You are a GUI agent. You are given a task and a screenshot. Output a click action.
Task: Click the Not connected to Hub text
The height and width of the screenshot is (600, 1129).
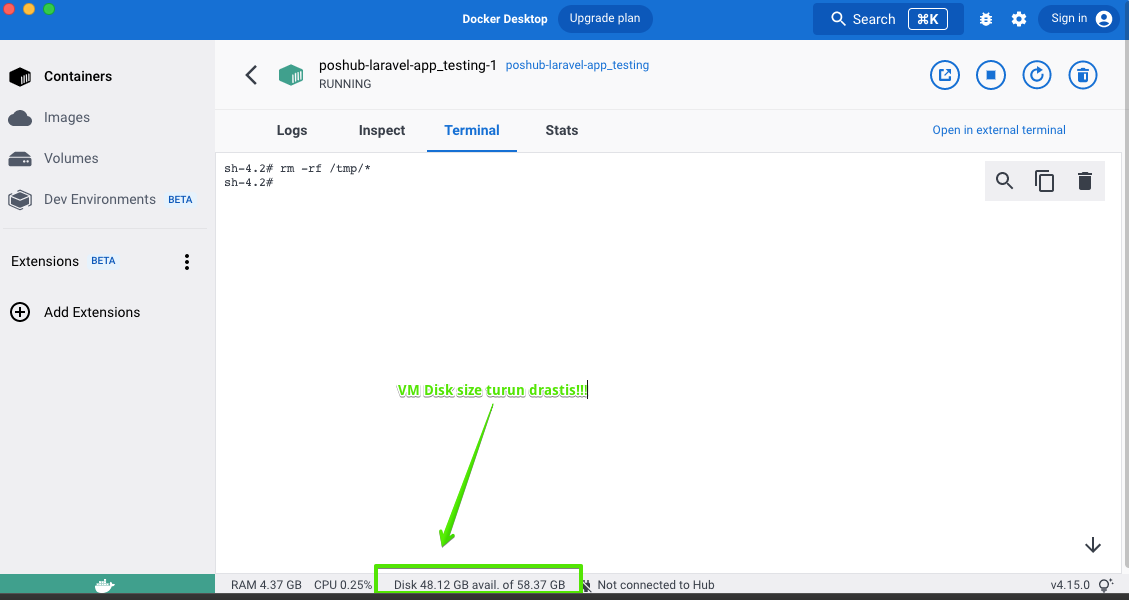(x=656, y=585)
